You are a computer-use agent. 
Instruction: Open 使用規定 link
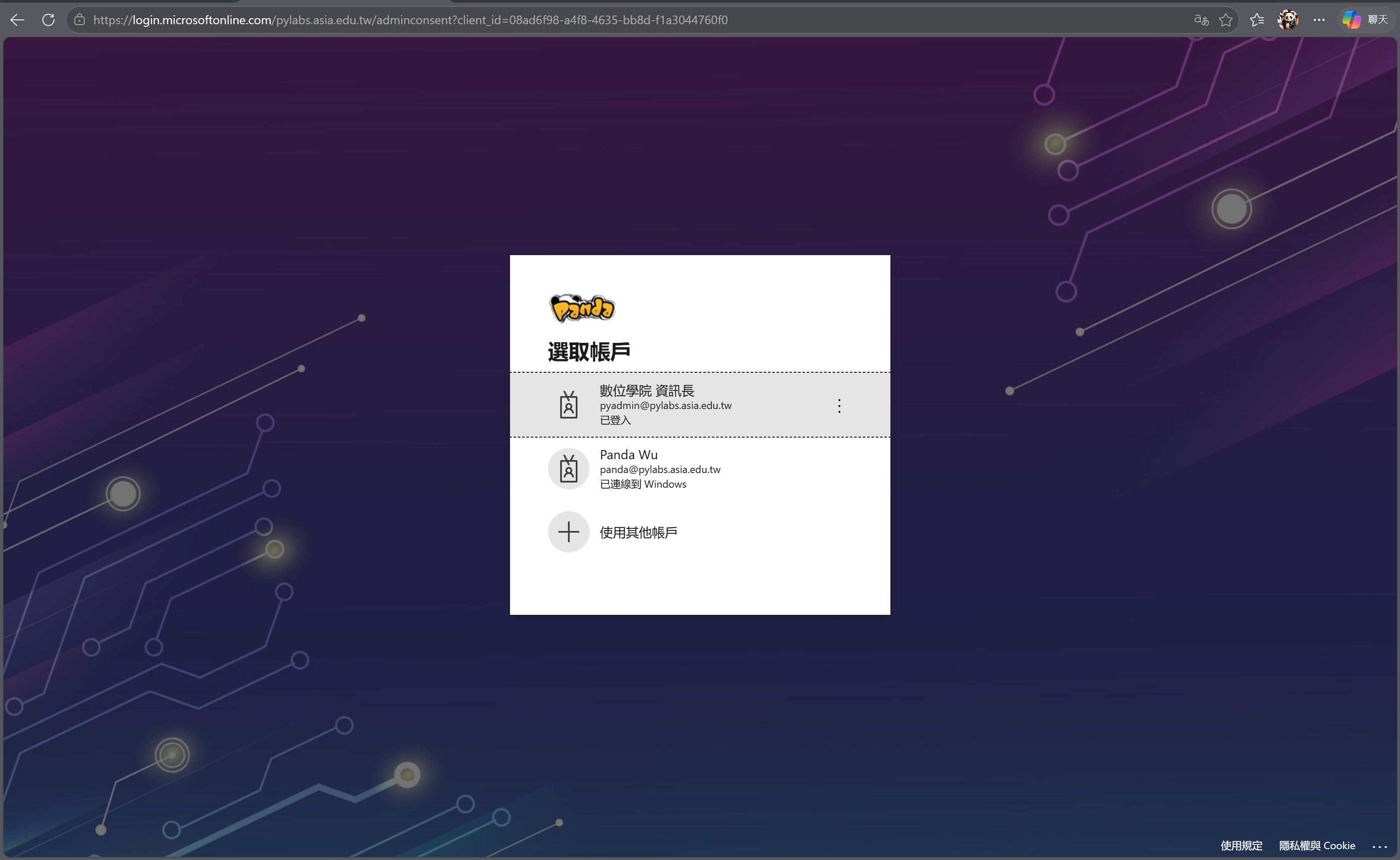pos(1241,846)
